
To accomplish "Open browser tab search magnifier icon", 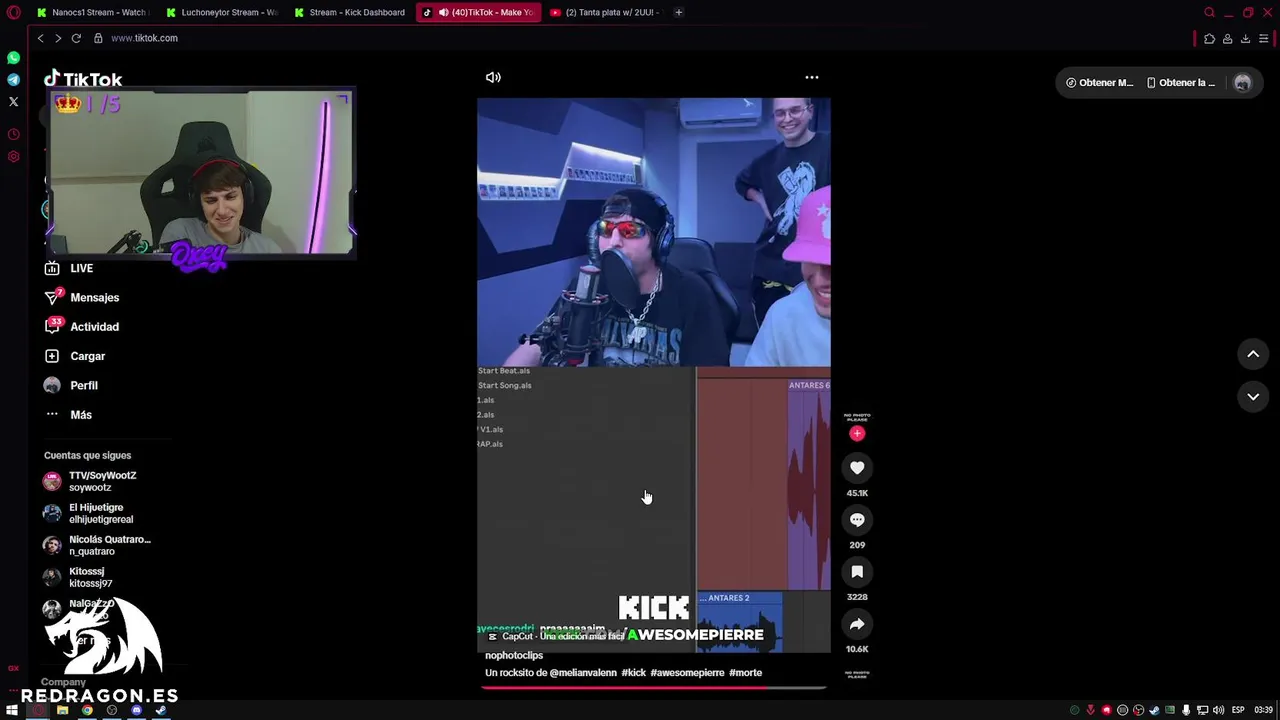I will click(1209, 12).
